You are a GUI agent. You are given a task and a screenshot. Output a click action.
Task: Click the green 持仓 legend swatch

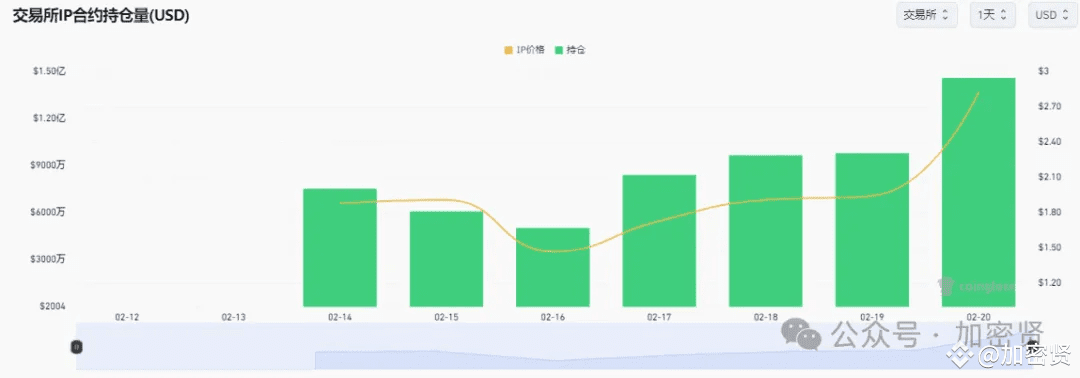click(559, 50)
